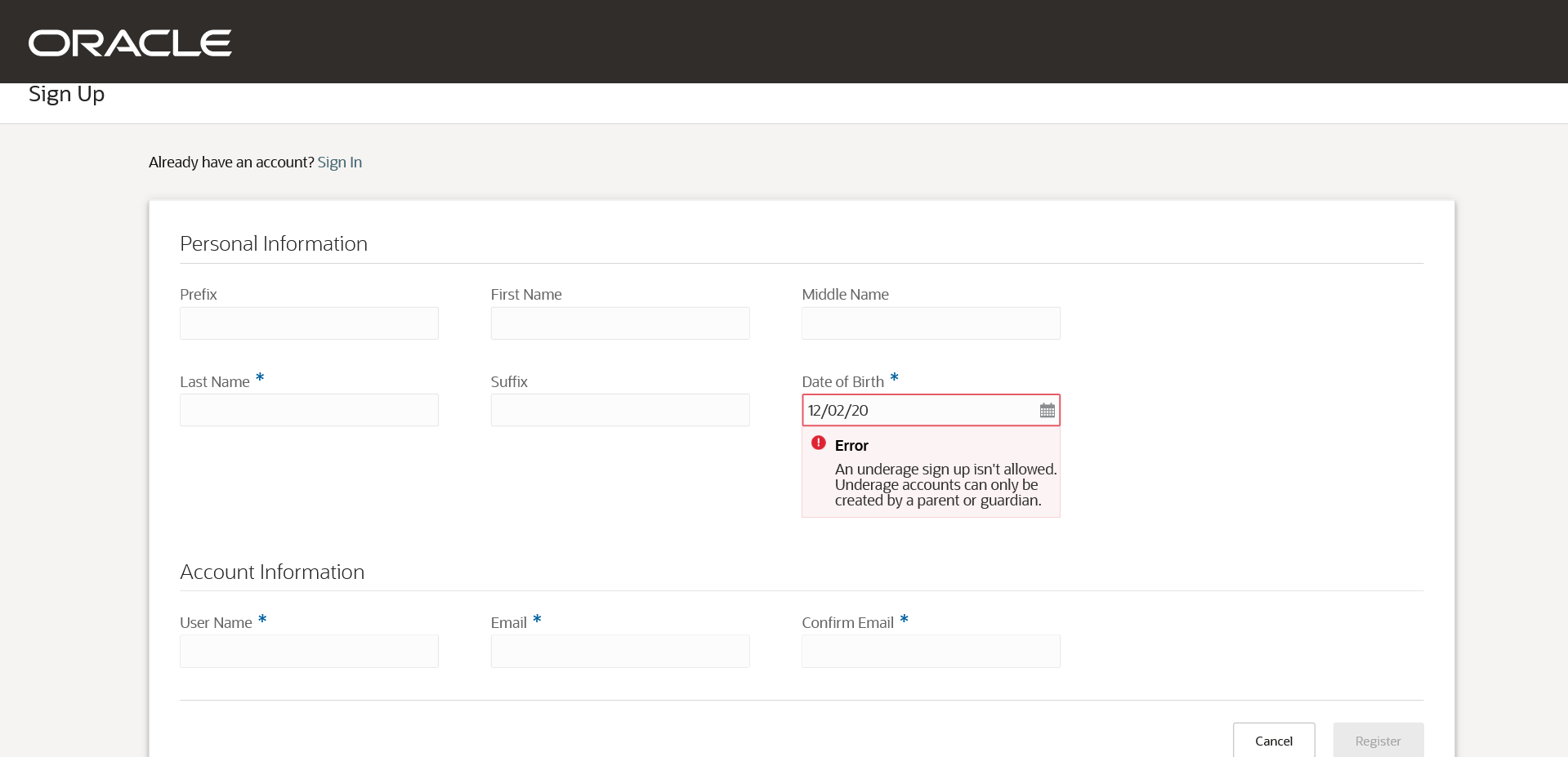Focus the Suffix input

pyautogui.click(x=619, y=411)
